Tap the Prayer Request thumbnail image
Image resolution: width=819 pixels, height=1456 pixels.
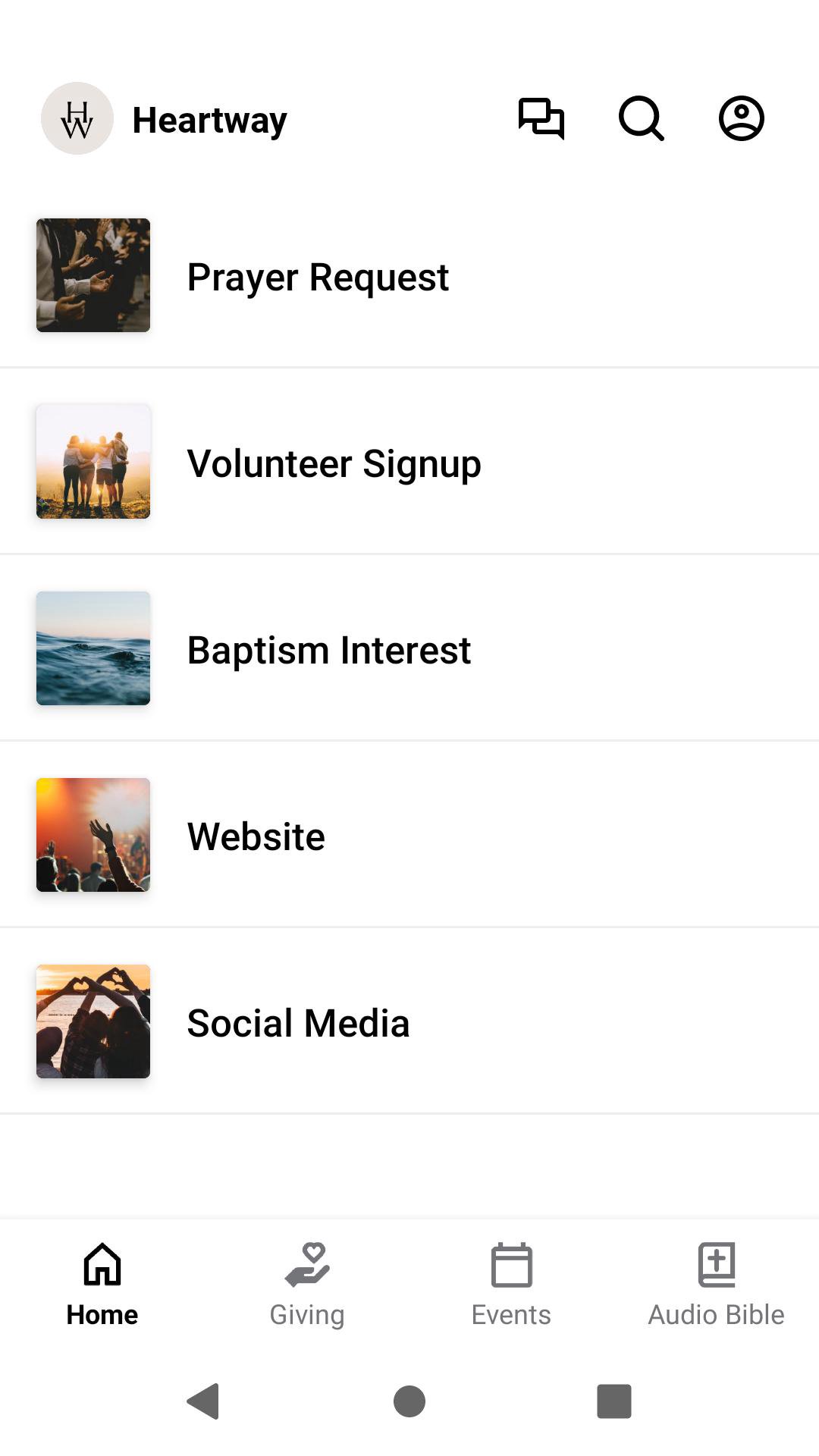pyautogui.click(x=93, y=275)
